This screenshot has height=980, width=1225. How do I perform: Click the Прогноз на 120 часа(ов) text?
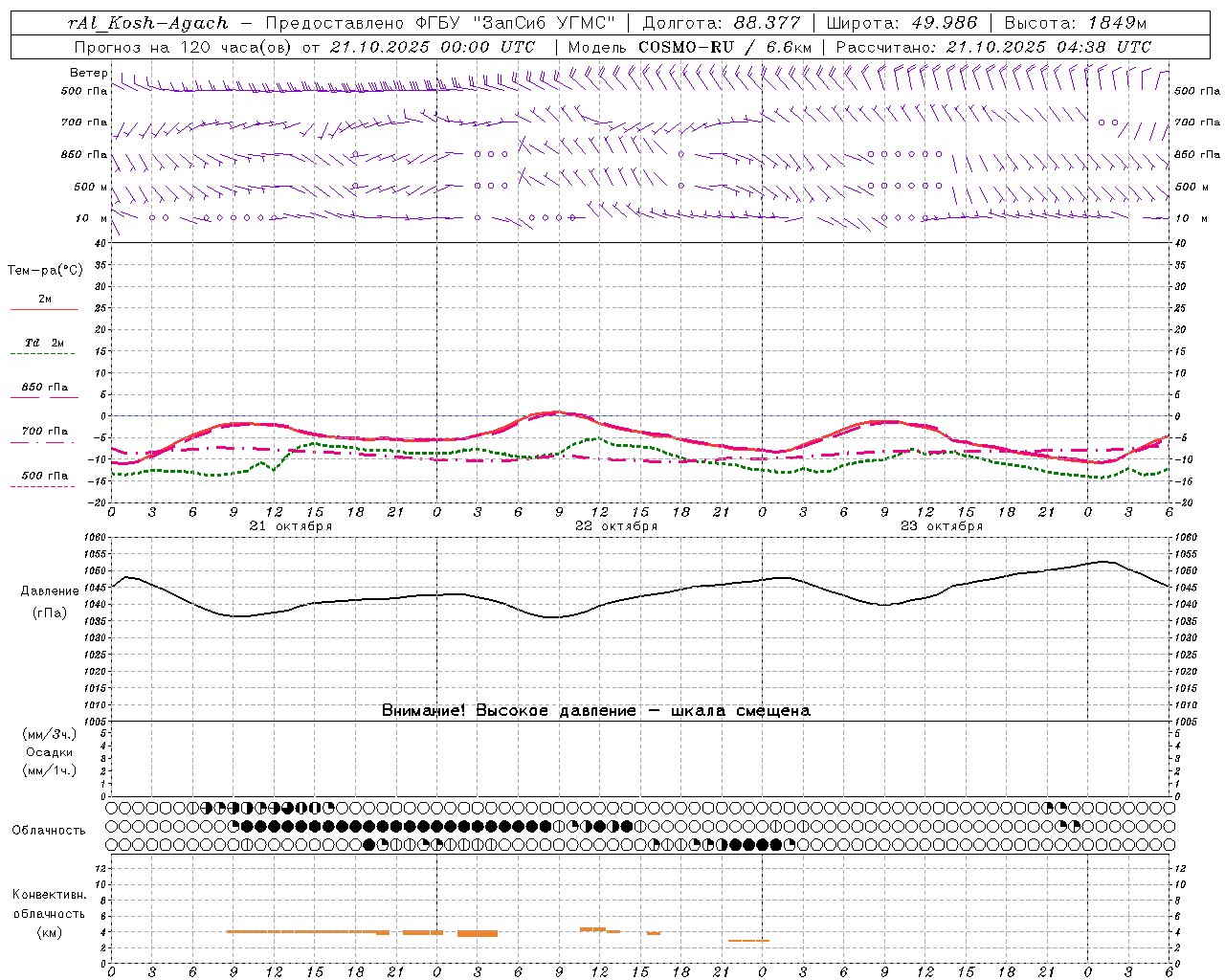coord(184,47)
